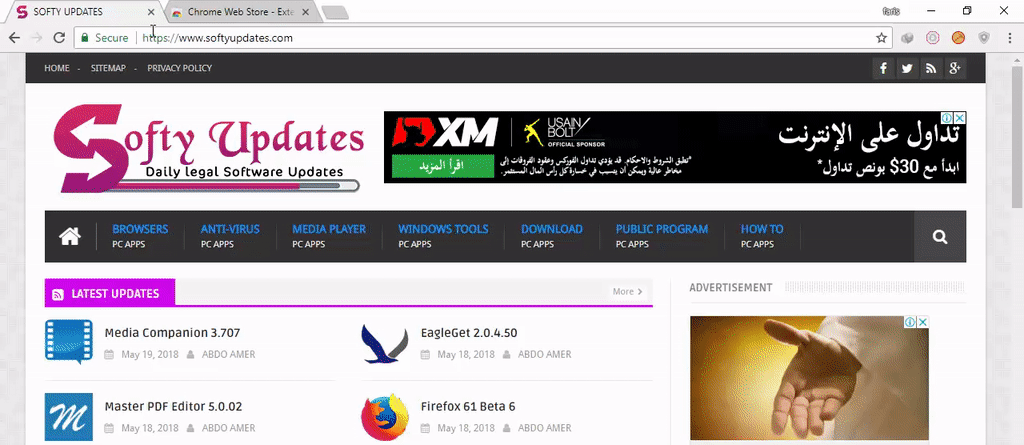The height and width of the screenshot is (445, 1024).
Task: Bookmark page with the star icon
Action: (881, 38)
